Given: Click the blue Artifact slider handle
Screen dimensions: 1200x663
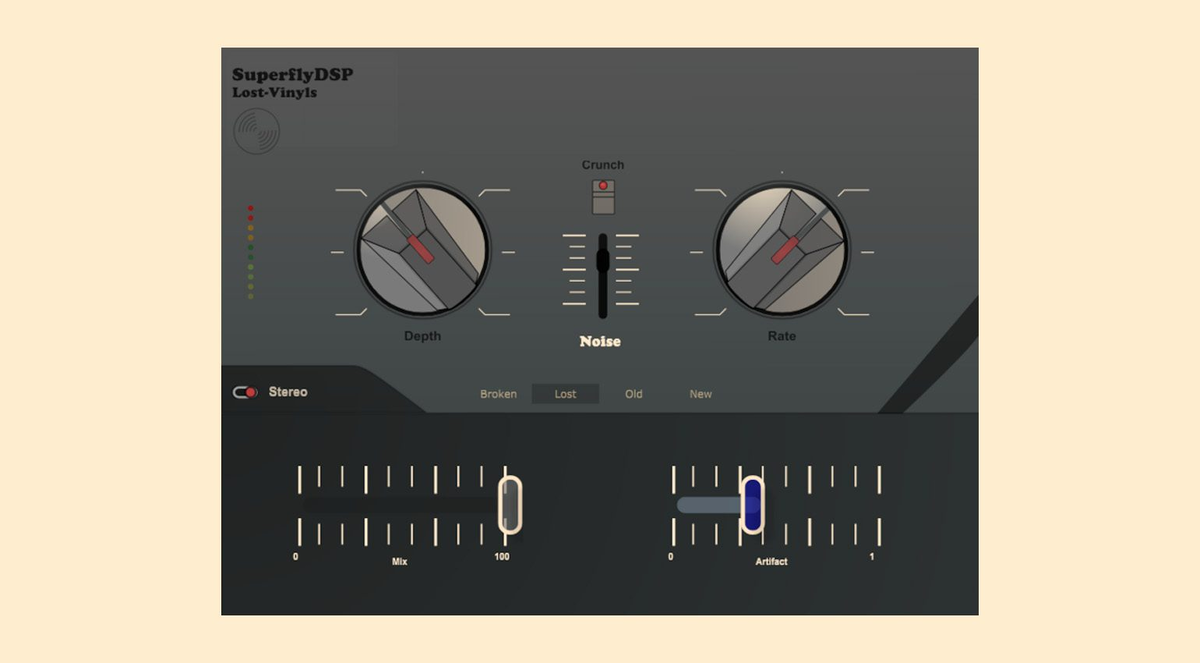Looking at the screenshot, I should 752,504.
